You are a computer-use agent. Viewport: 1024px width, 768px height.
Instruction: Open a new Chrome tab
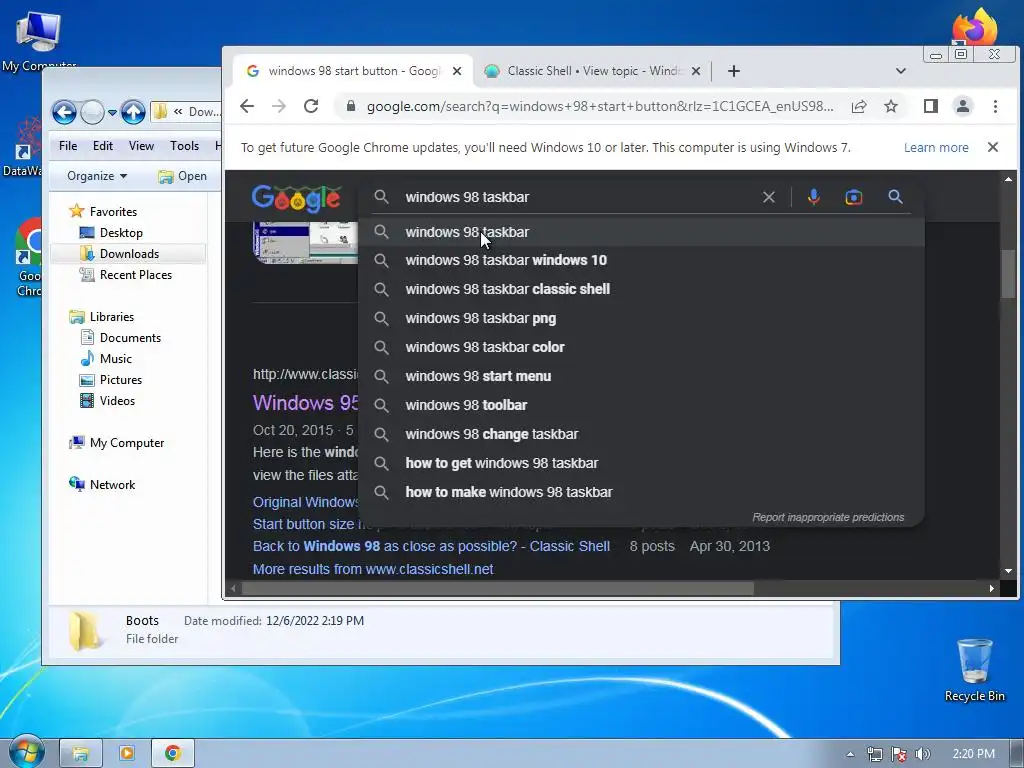click(734, 71)
